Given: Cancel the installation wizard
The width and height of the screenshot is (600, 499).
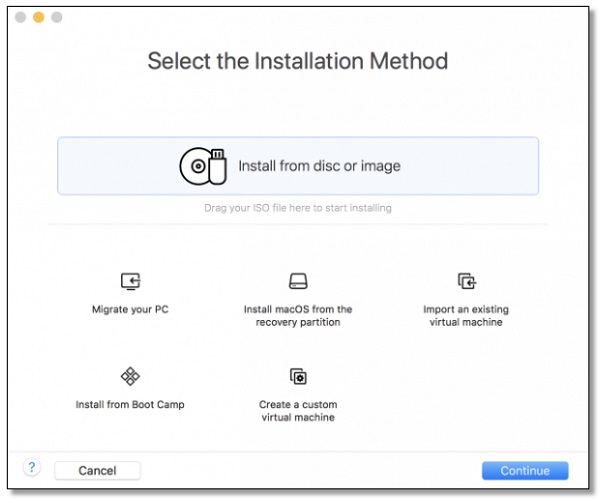Looking at the screenshot, I should pyautogui.click(x=97, y=470).
